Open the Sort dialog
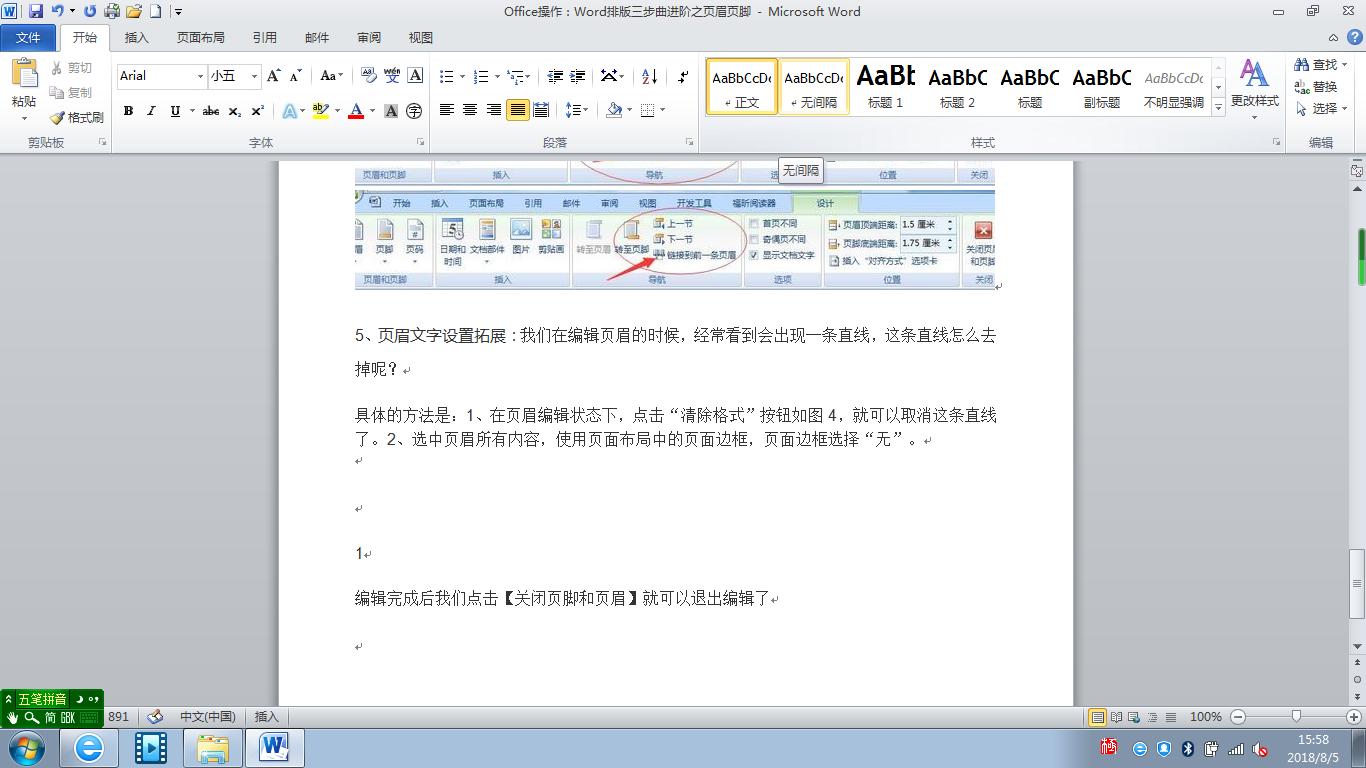This screenshot has height=768, width=1366. click(x=649, y=76)
